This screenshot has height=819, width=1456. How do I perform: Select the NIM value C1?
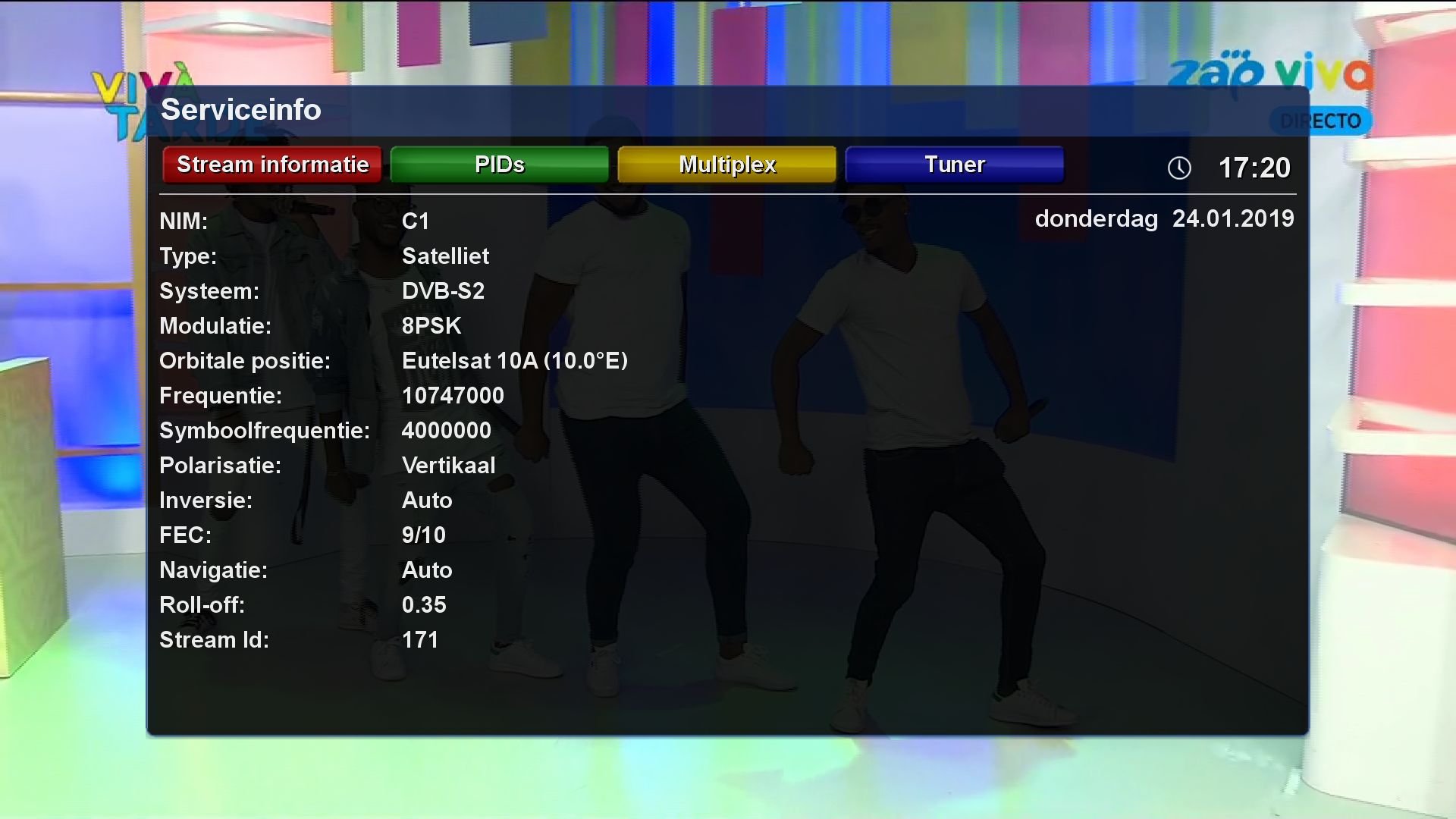[416, 221]
